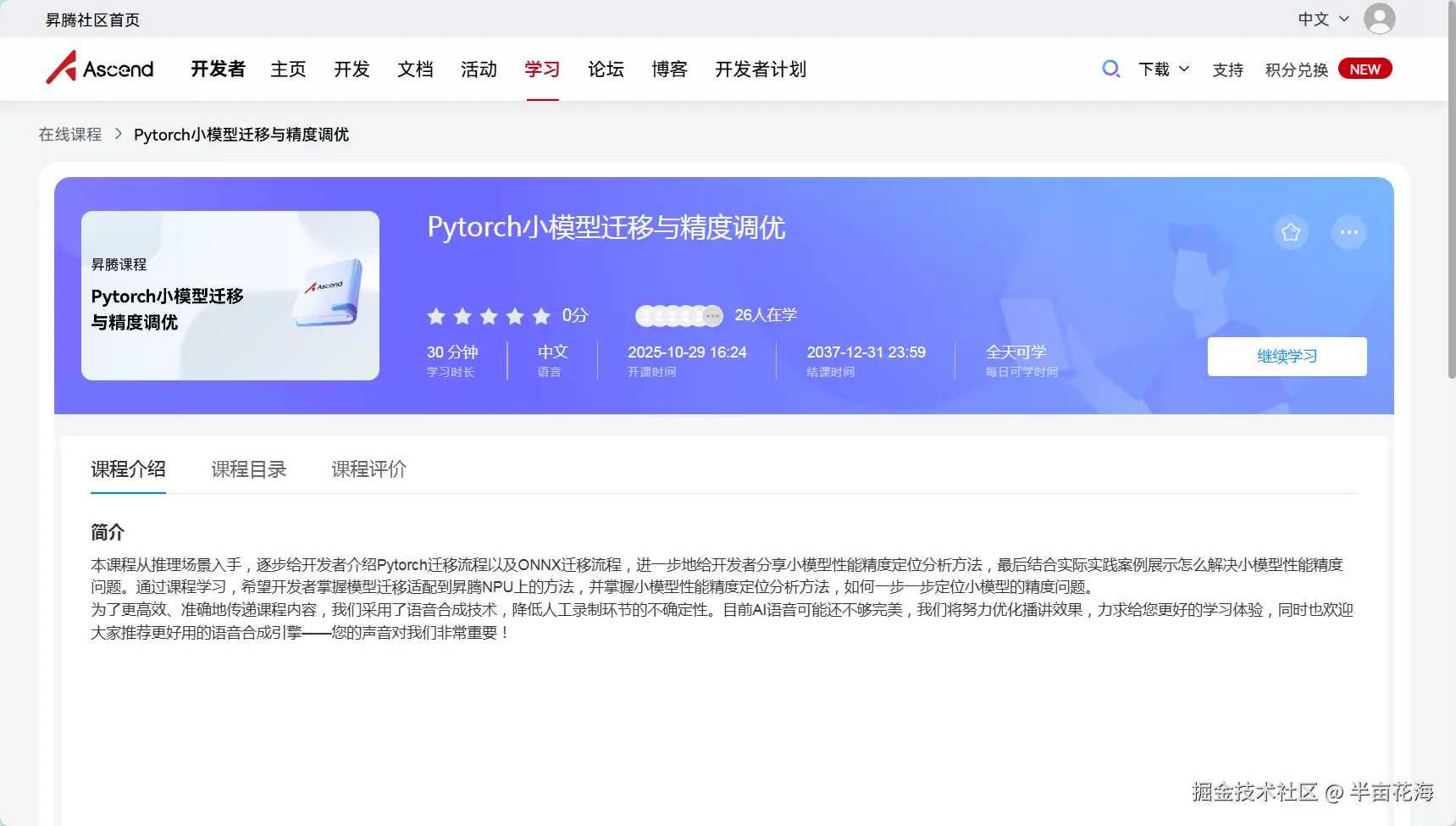Go to 昇腾社区首页 link
The width and height of the screenshot is (1456, 826).
[92, 19]
